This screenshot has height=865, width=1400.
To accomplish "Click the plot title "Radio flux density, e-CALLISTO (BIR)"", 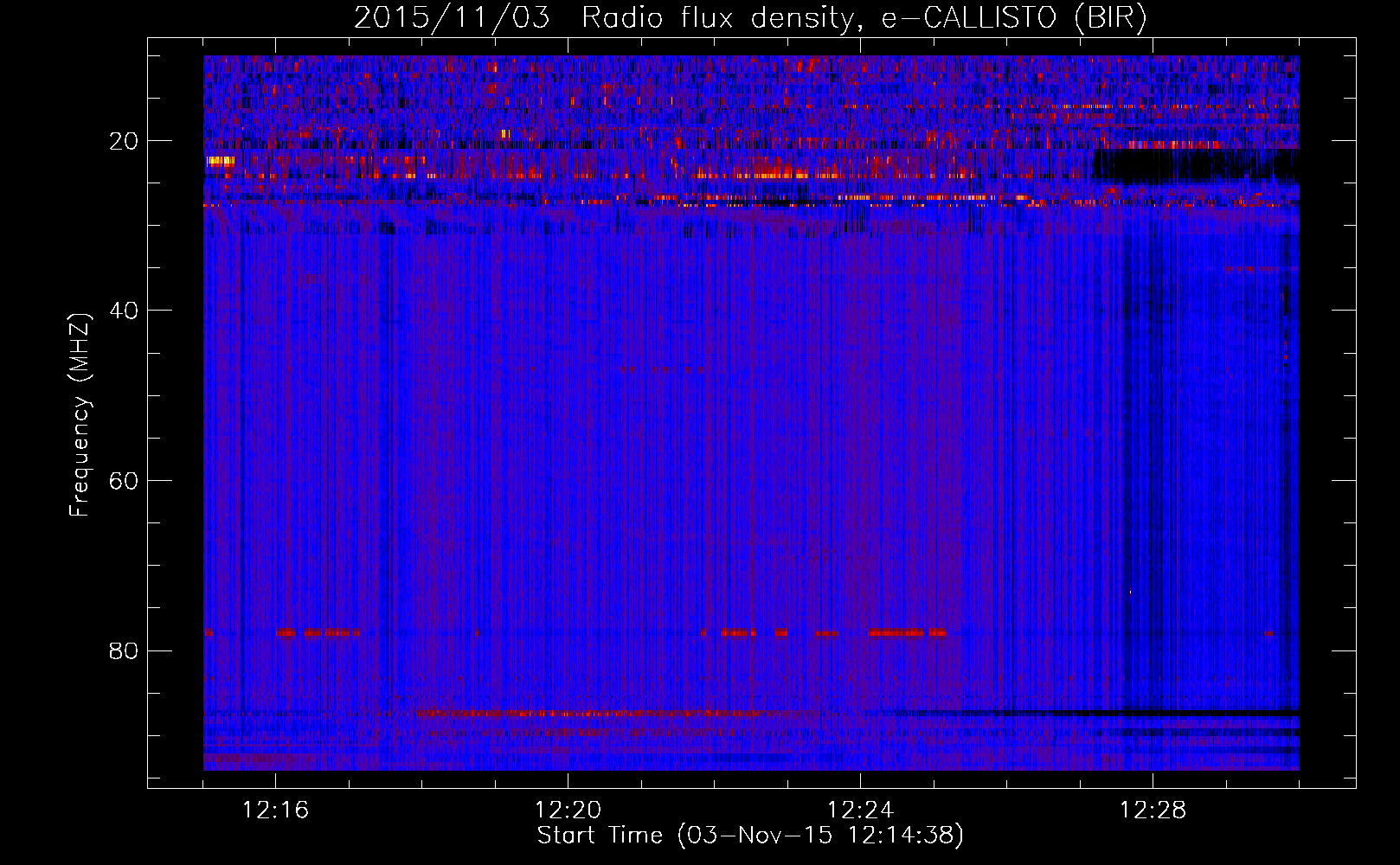I will point(864,18).
